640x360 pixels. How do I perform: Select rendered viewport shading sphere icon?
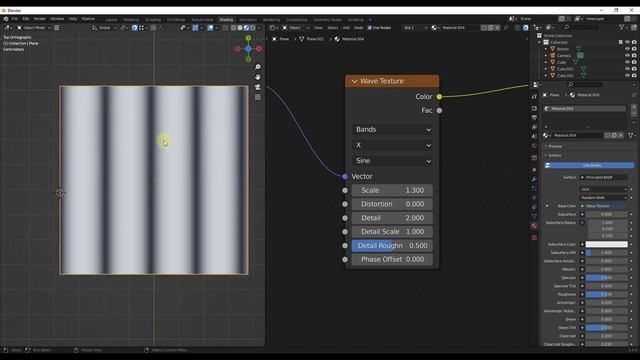(x=253, y=28)
